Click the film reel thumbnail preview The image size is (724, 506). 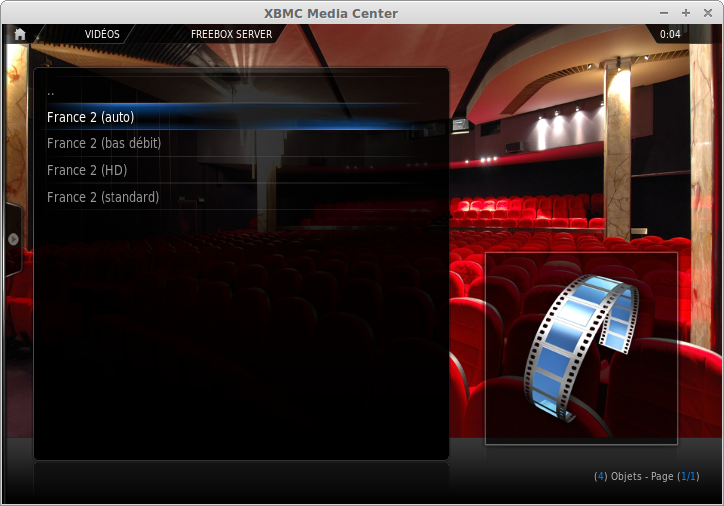581,349
